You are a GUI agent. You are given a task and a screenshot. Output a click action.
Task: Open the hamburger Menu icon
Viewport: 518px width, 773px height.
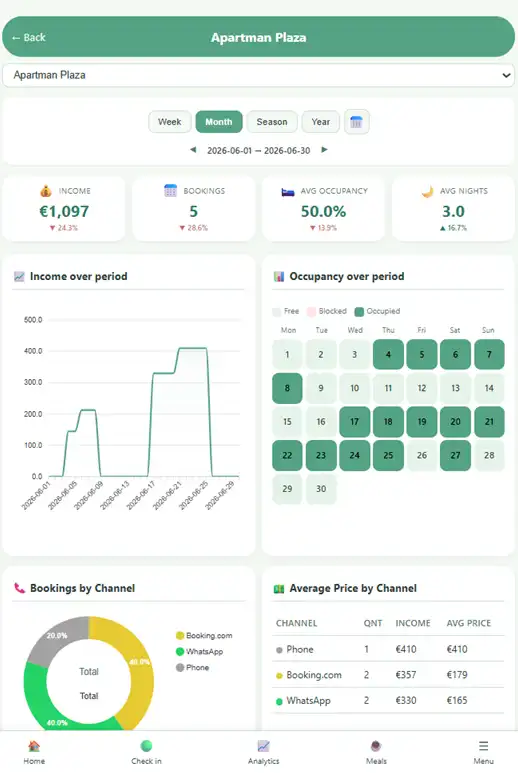483,752
